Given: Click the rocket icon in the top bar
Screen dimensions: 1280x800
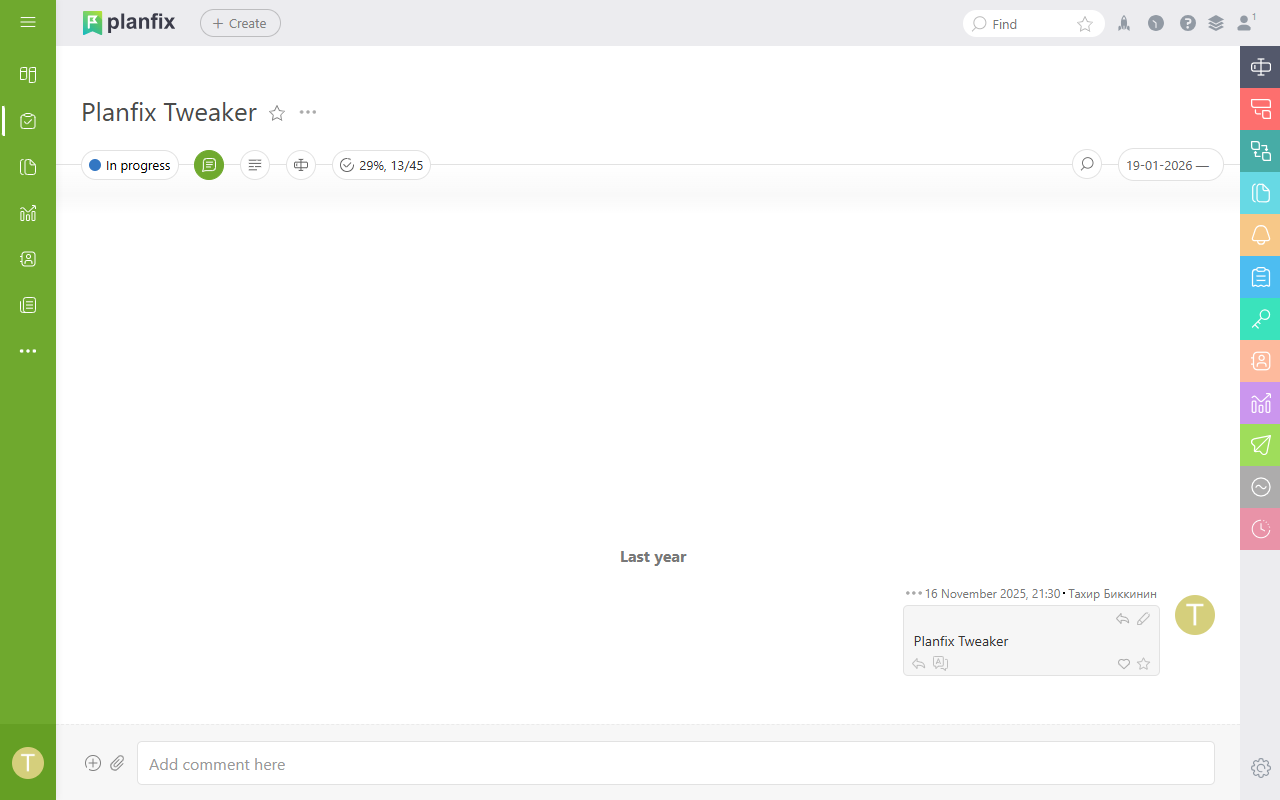Looking at the screenshot, I should [1124, 23].
